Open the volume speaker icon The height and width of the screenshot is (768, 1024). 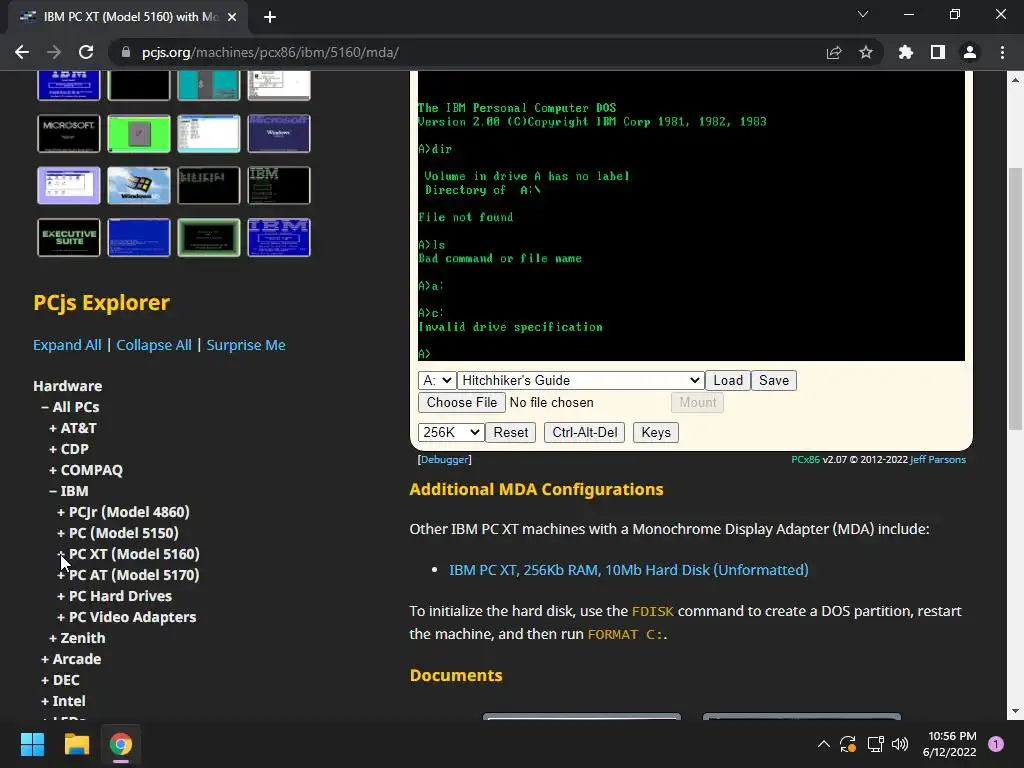point(900,744)
